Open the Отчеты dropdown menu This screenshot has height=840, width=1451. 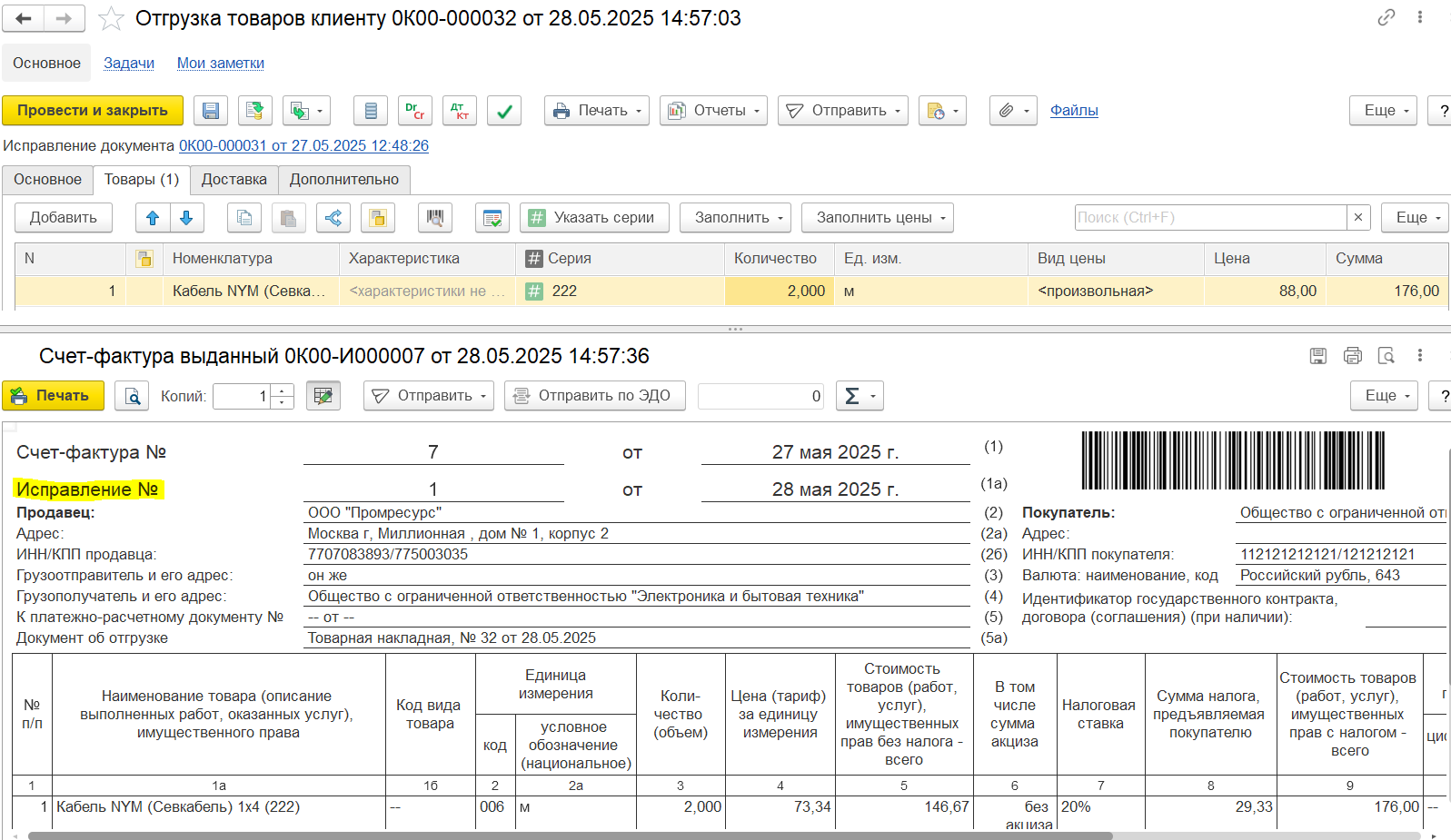click(x=713, y=111)
